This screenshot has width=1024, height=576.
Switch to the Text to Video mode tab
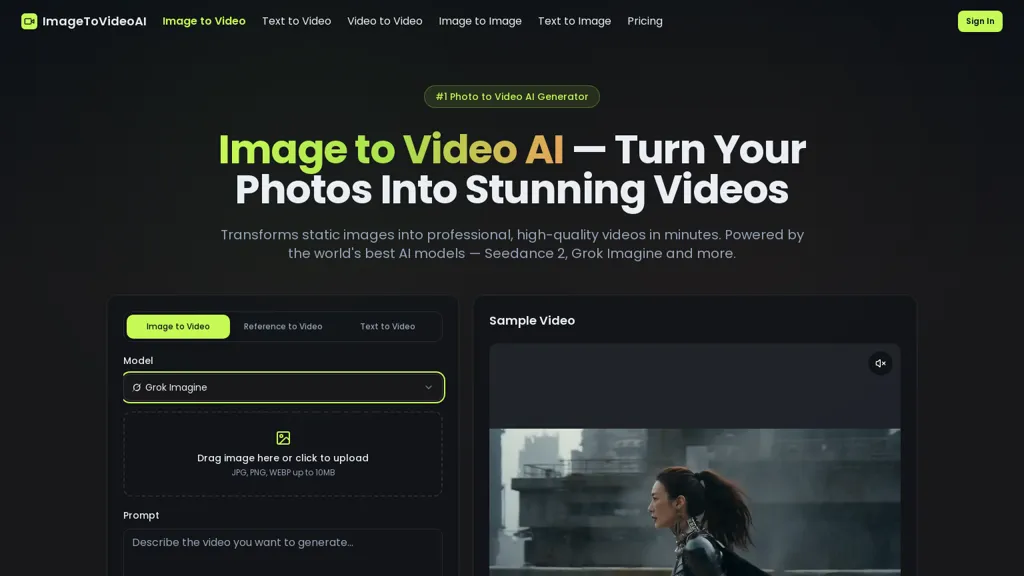[387, 327]
